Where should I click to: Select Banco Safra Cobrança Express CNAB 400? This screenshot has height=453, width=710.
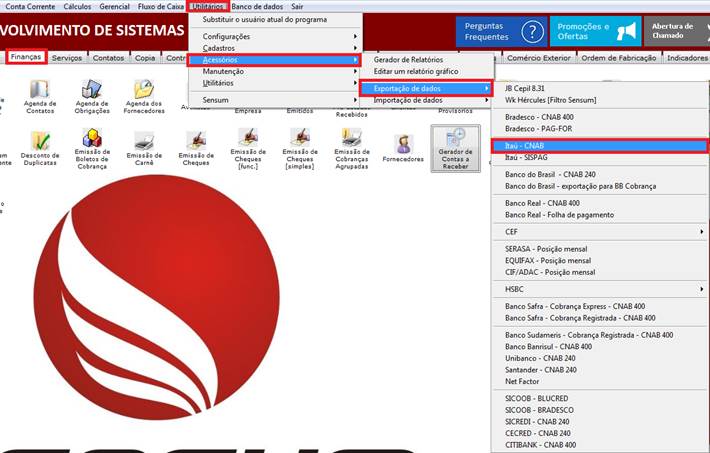point(600,306)
